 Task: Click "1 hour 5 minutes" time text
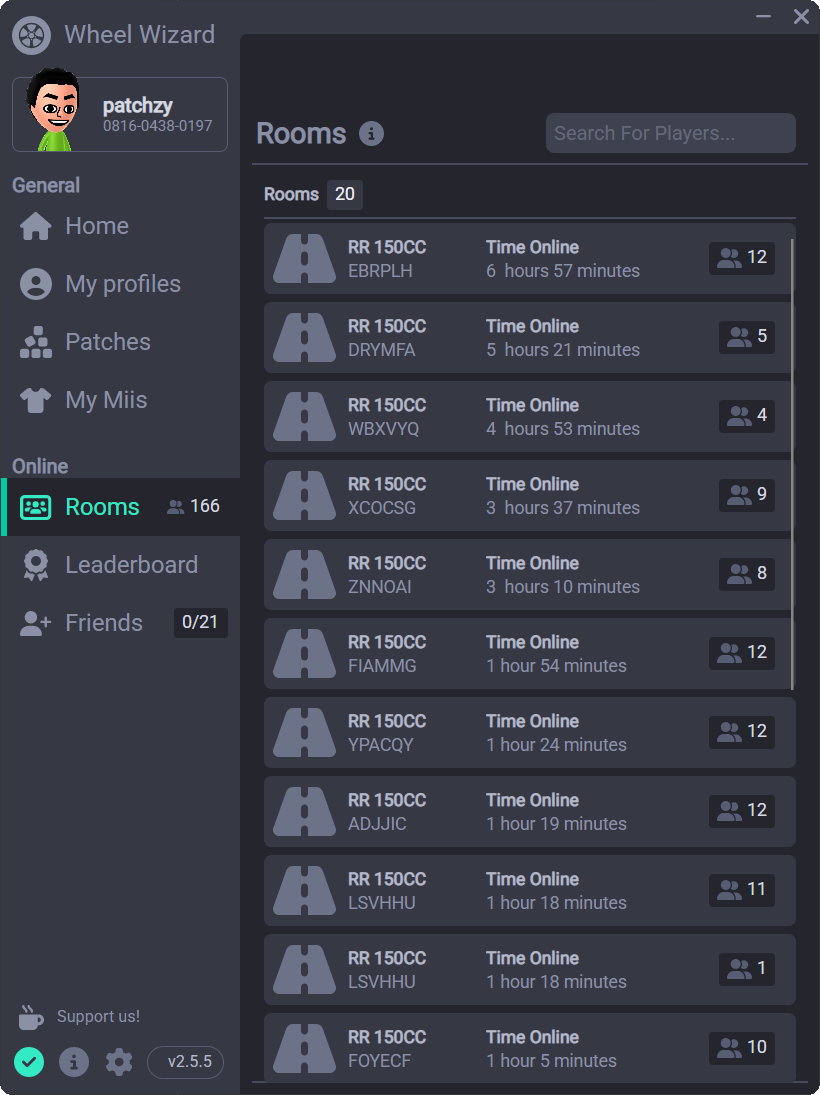(x=552, y=1061)
